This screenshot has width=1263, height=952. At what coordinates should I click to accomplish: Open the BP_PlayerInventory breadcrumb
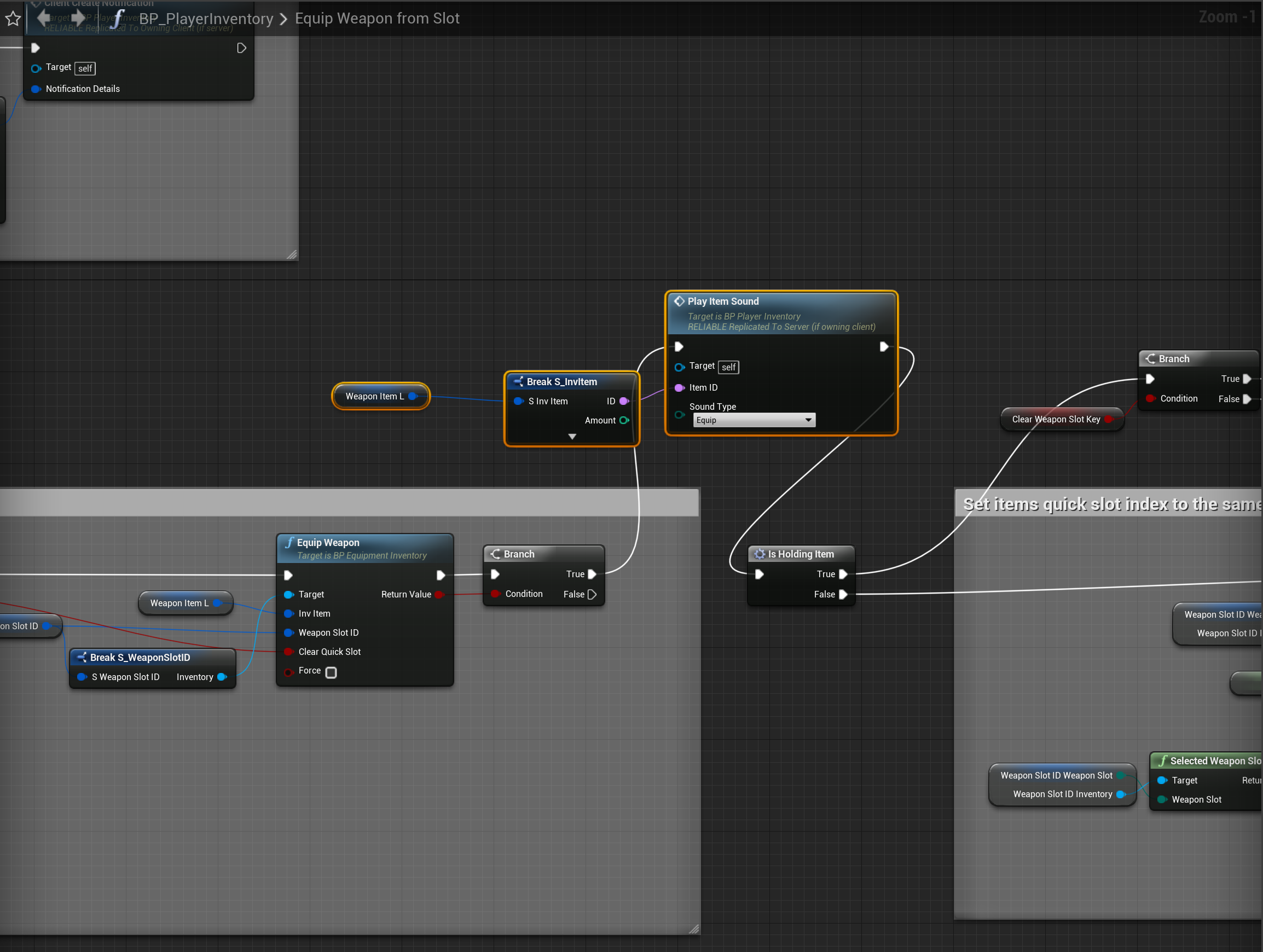206,19
